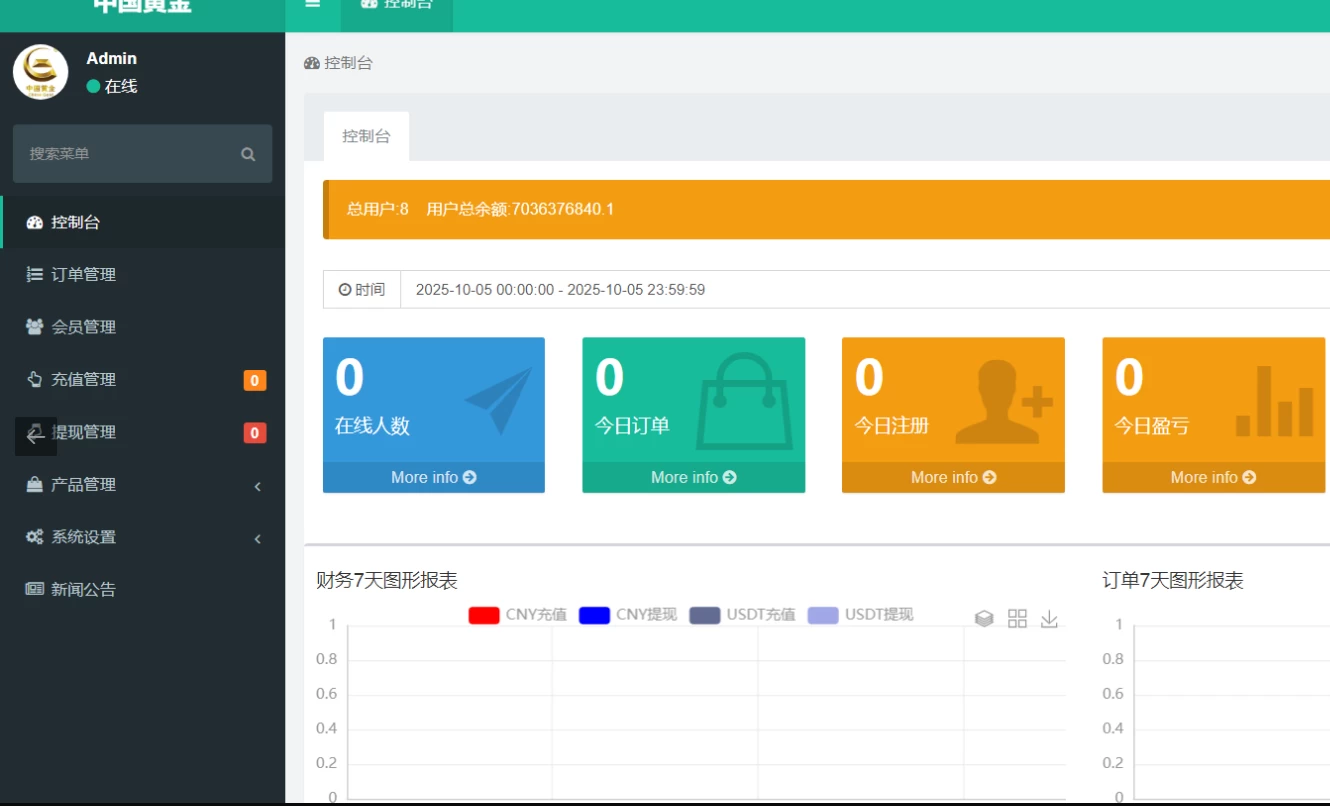This screenshot has width=1330, height=806.
Task: Click the 订单7天图形报表 title
Action: coord(1173,581)
